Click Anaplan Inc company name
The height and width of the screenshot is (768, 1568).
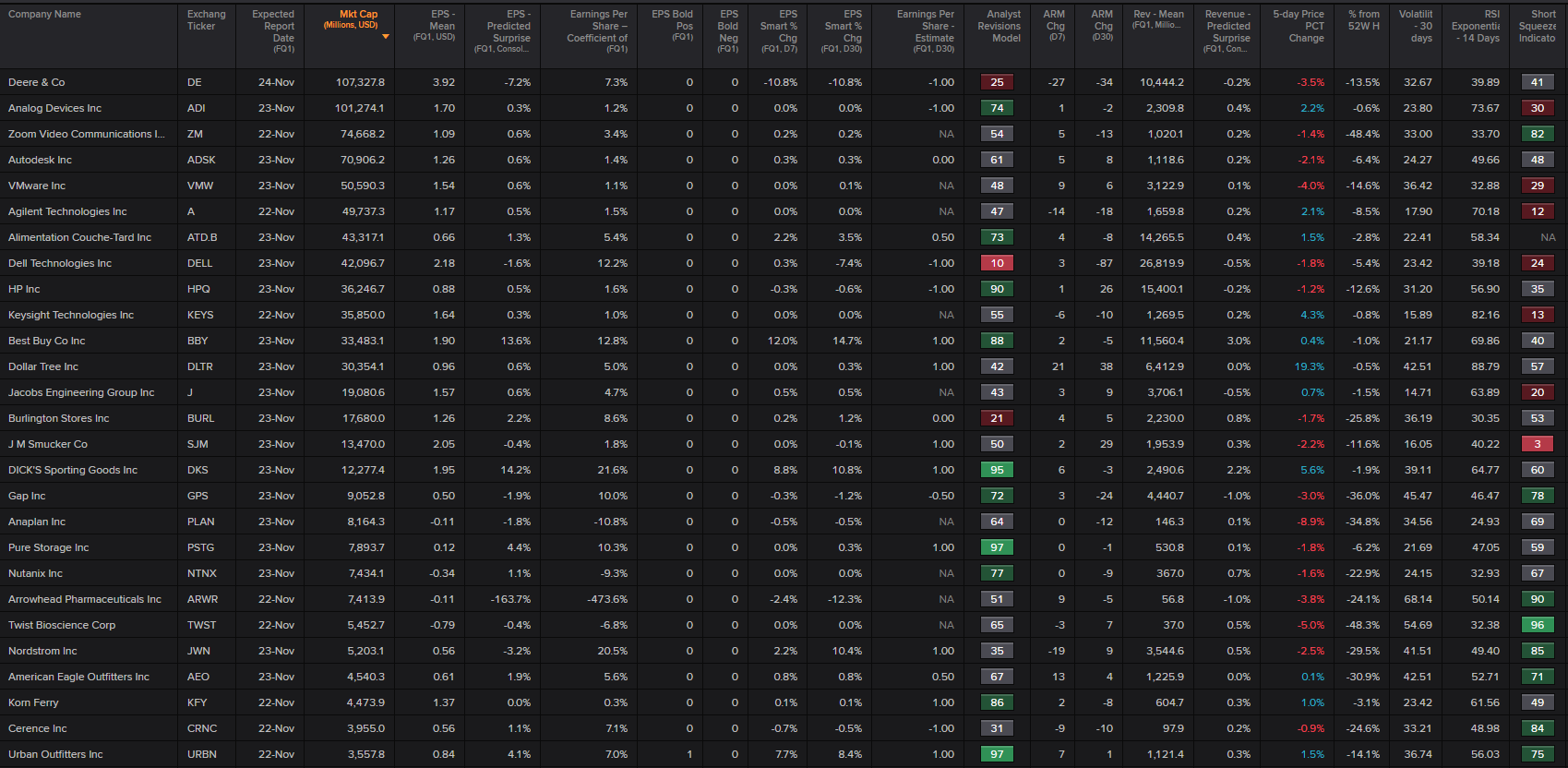pyautogui.click(x=37, y=522)
